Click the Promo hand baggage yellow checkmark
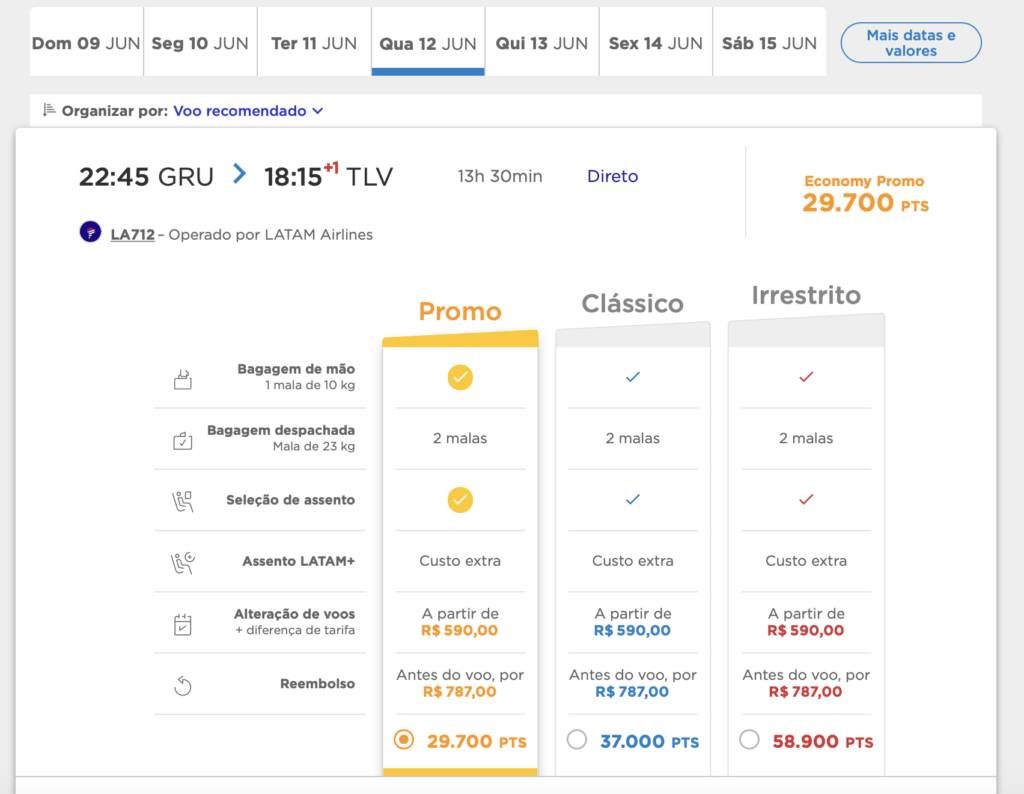Viewport: 1024px width, 794px height. (x=460, y=377)
